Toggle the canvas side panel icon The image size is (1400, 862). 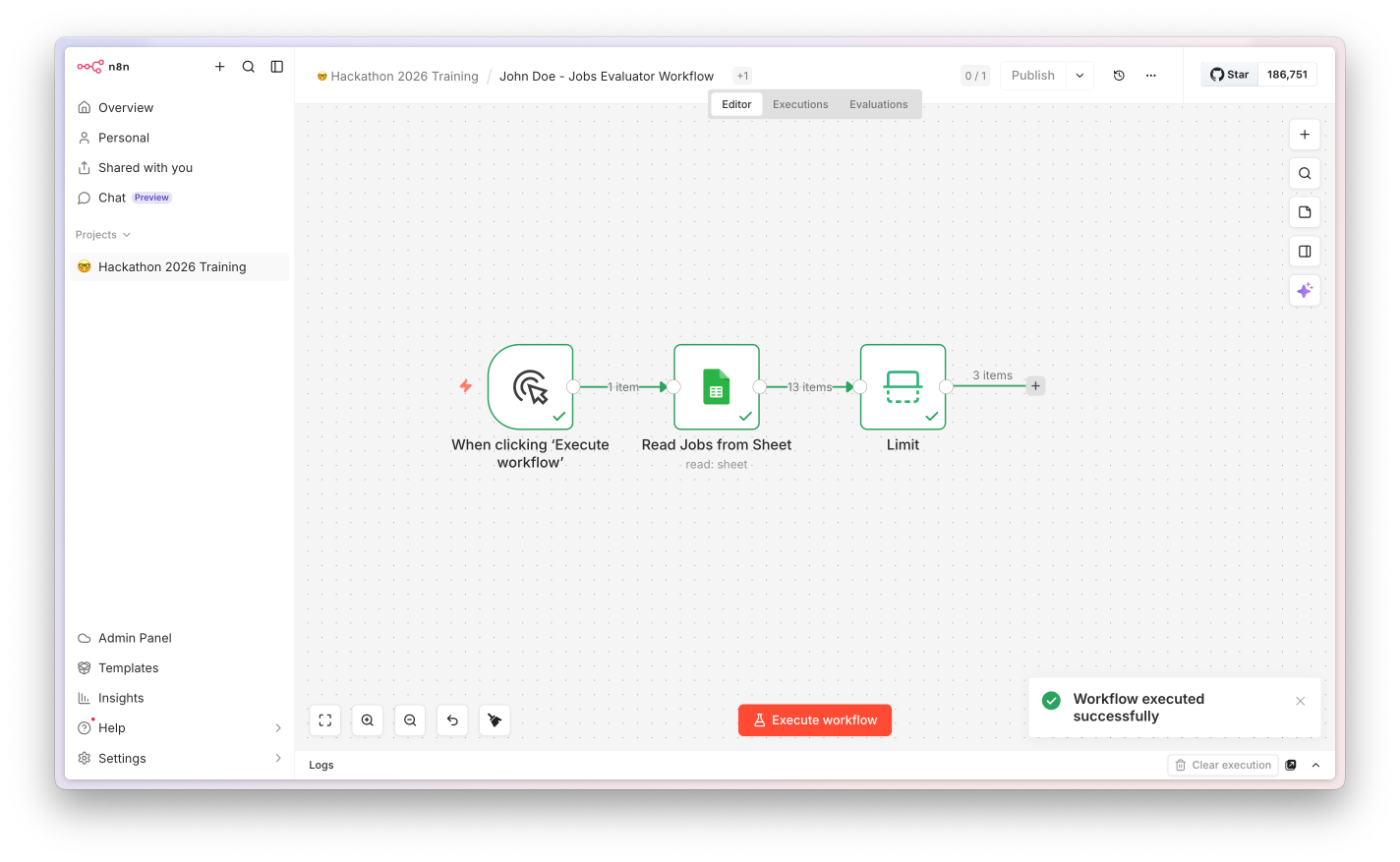tap(1305, 252)
